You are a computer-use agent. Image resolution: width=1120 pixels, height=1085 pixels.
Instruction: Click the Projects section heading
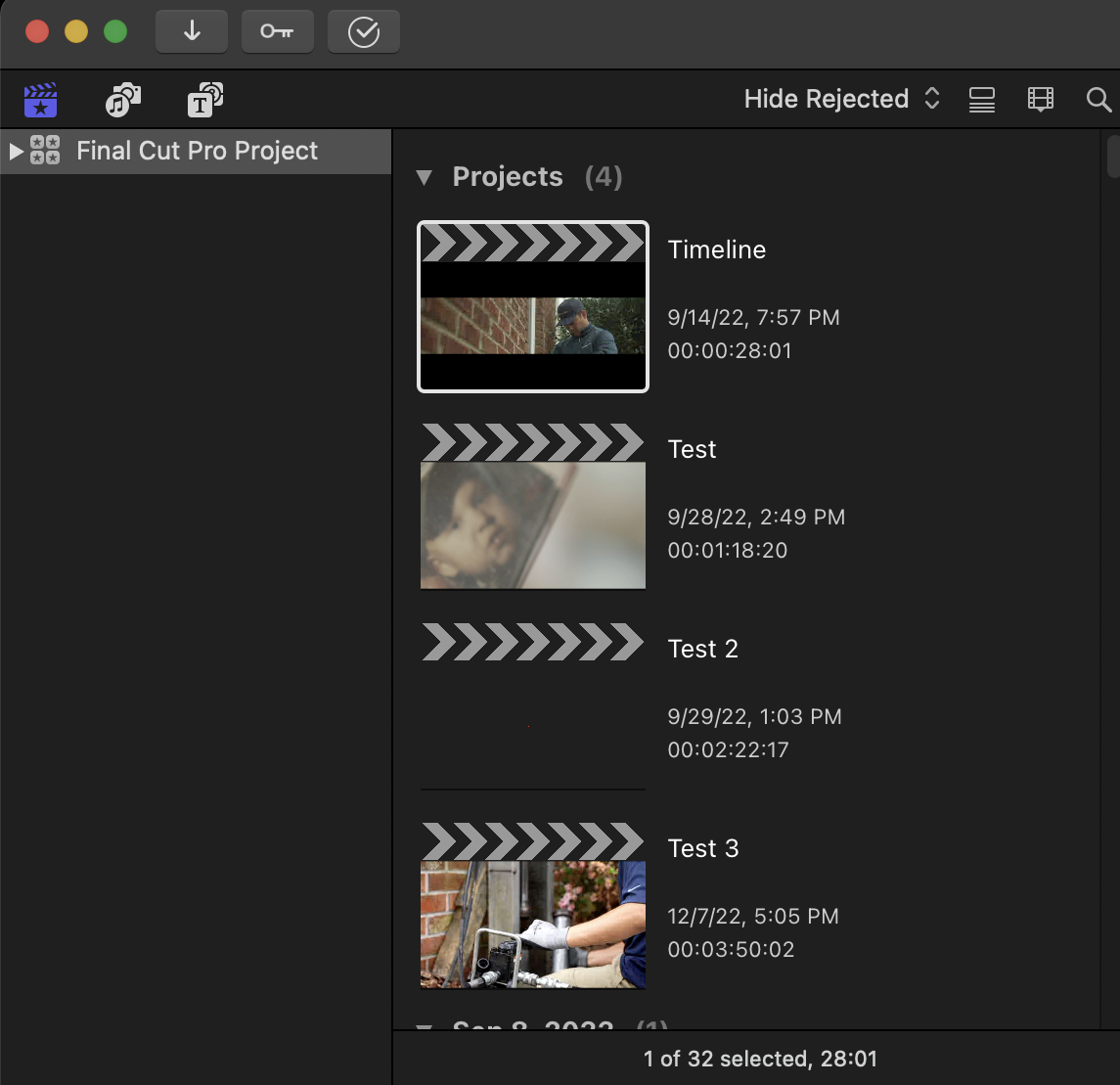coord(507,176)
